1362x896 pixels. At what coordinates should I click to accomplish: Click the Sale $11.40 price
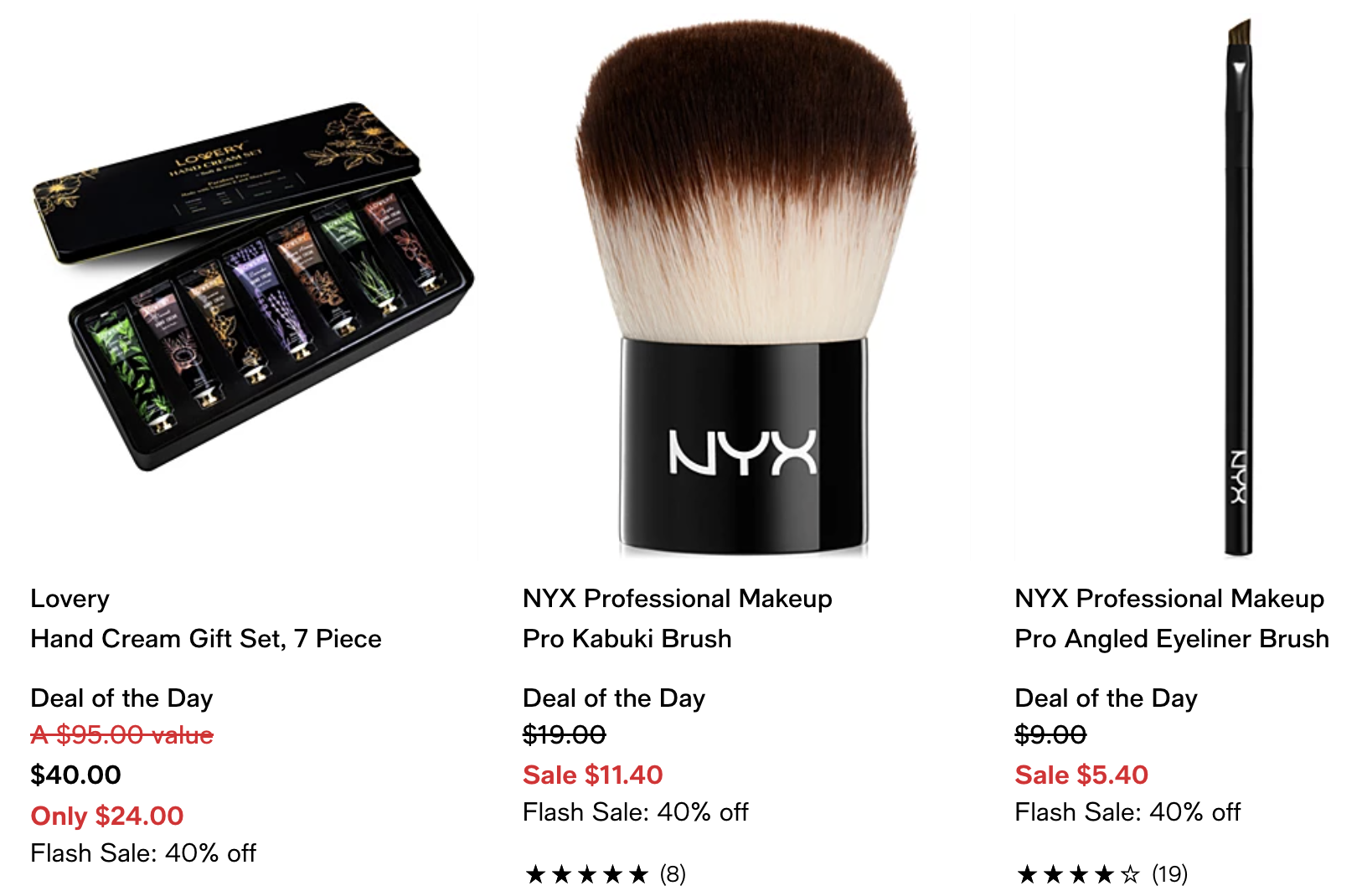592,775
